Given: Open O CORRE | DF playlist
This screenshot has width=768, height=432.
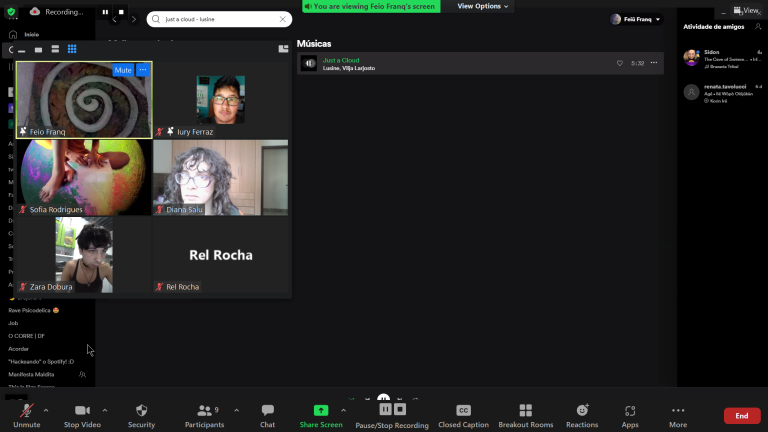Looking at the screenshot, I should point(26,336).
